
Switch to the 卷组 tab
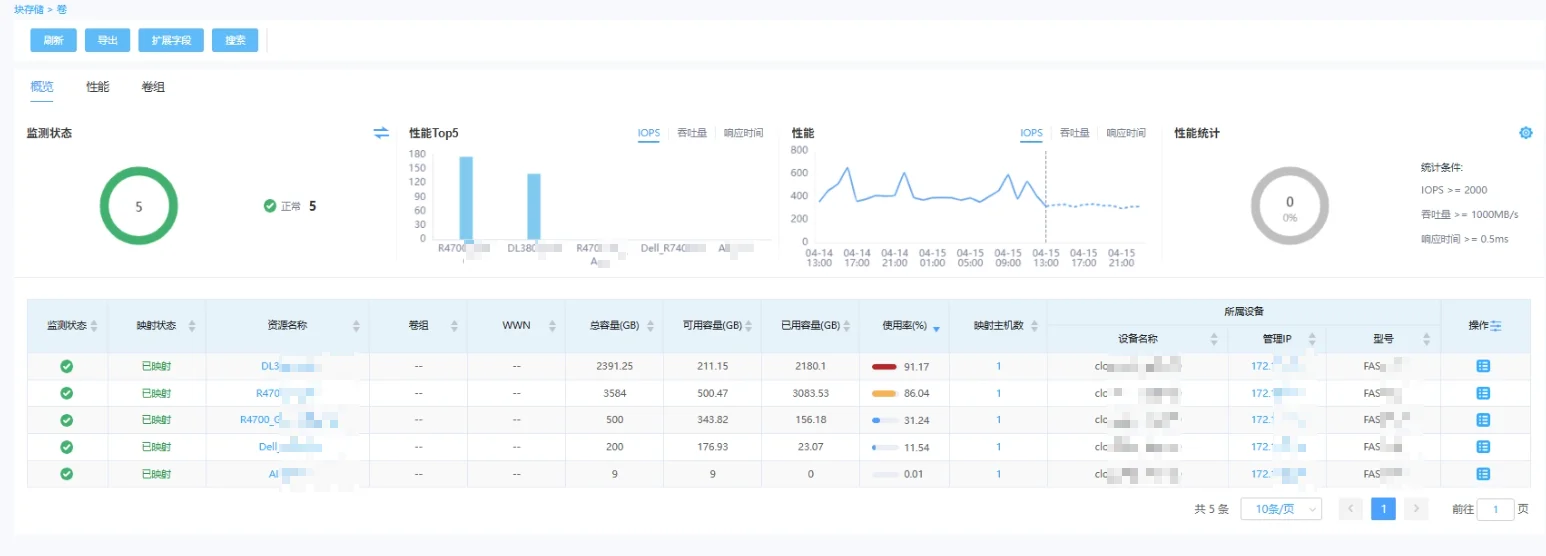click(x=153, y=87)
